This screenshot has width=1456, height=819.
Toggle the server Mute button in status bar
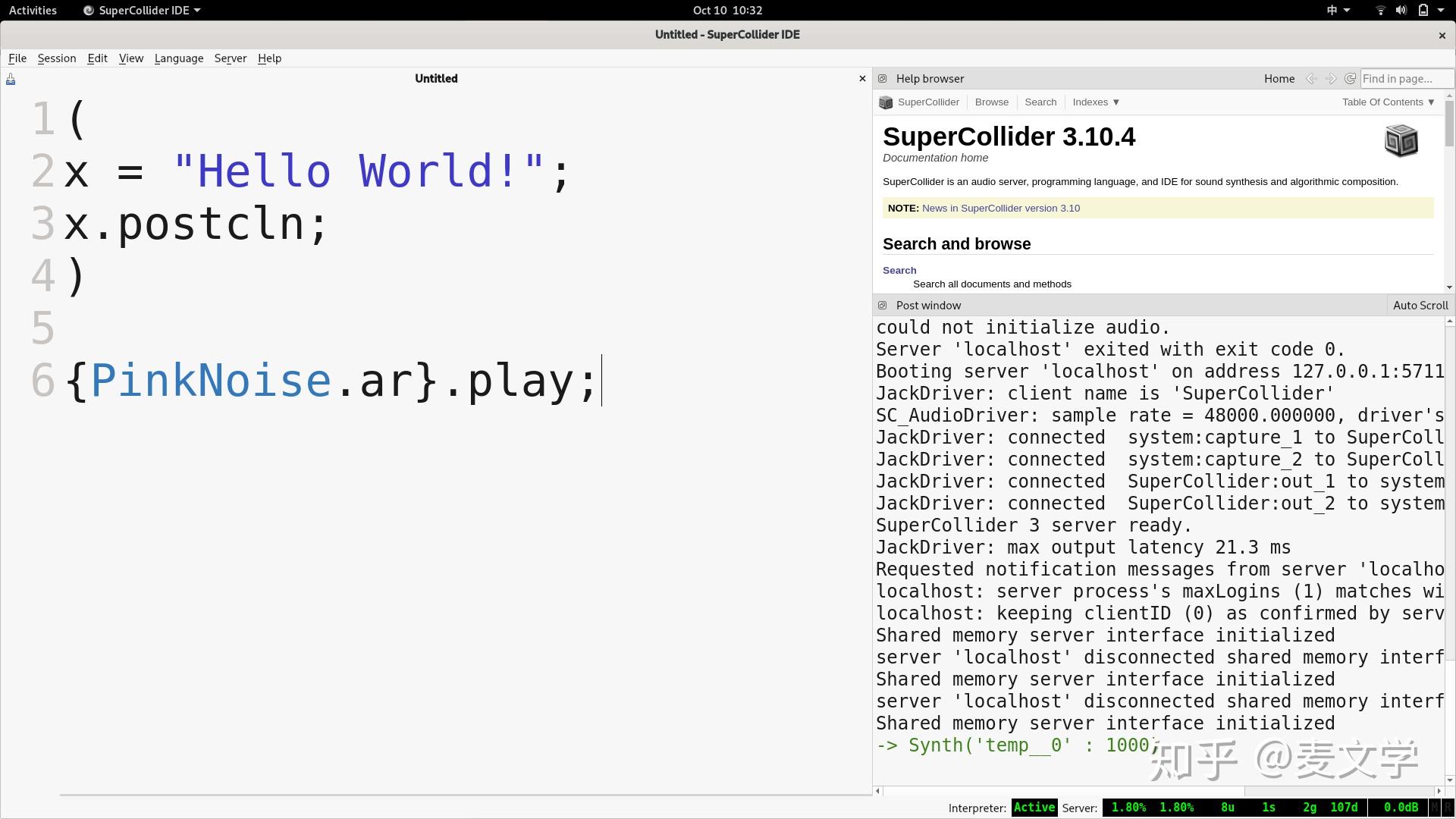(x=1434, y=808)
